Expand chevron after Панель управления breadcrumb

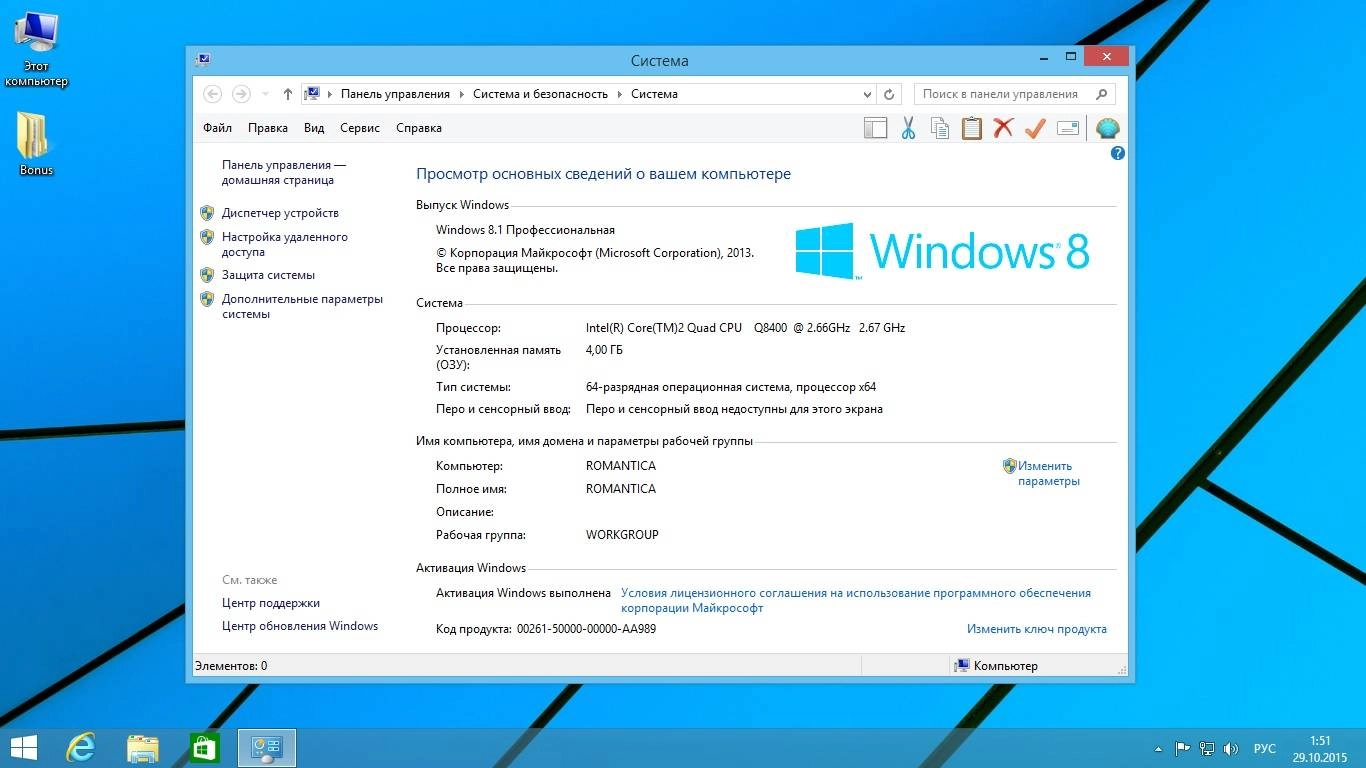point(462,94)
